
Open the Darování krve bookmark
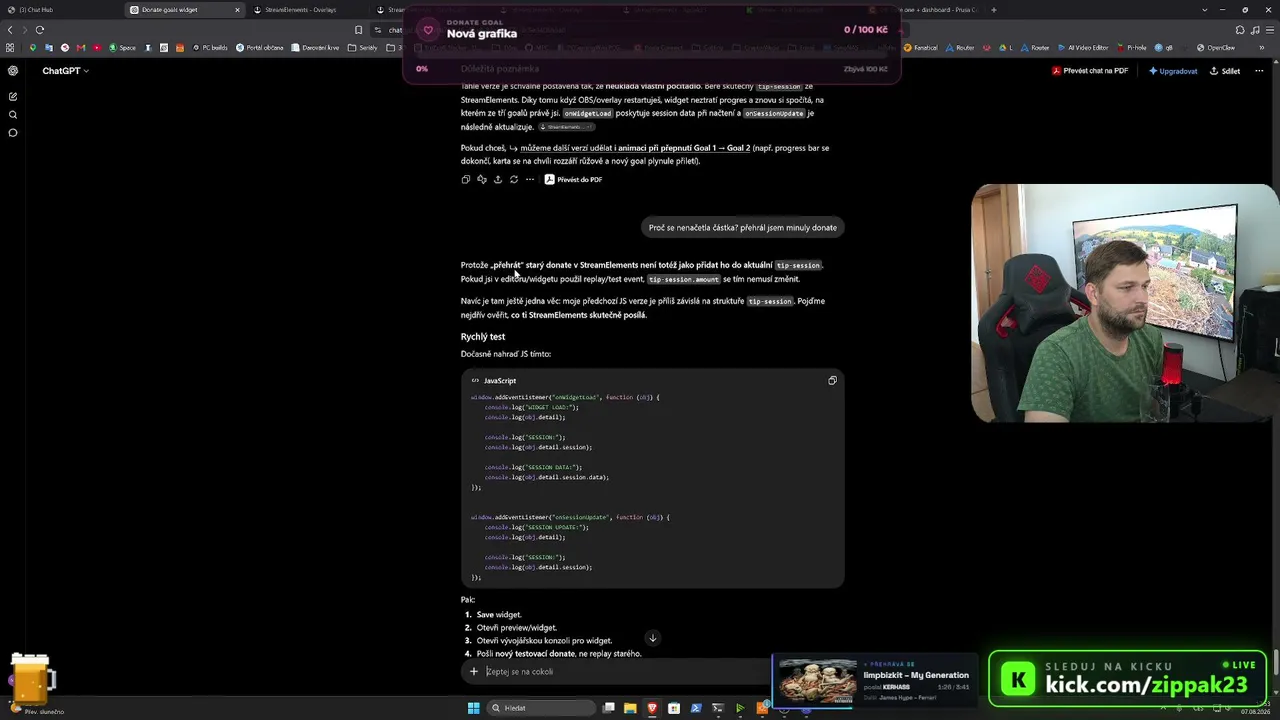coord(317,48)
